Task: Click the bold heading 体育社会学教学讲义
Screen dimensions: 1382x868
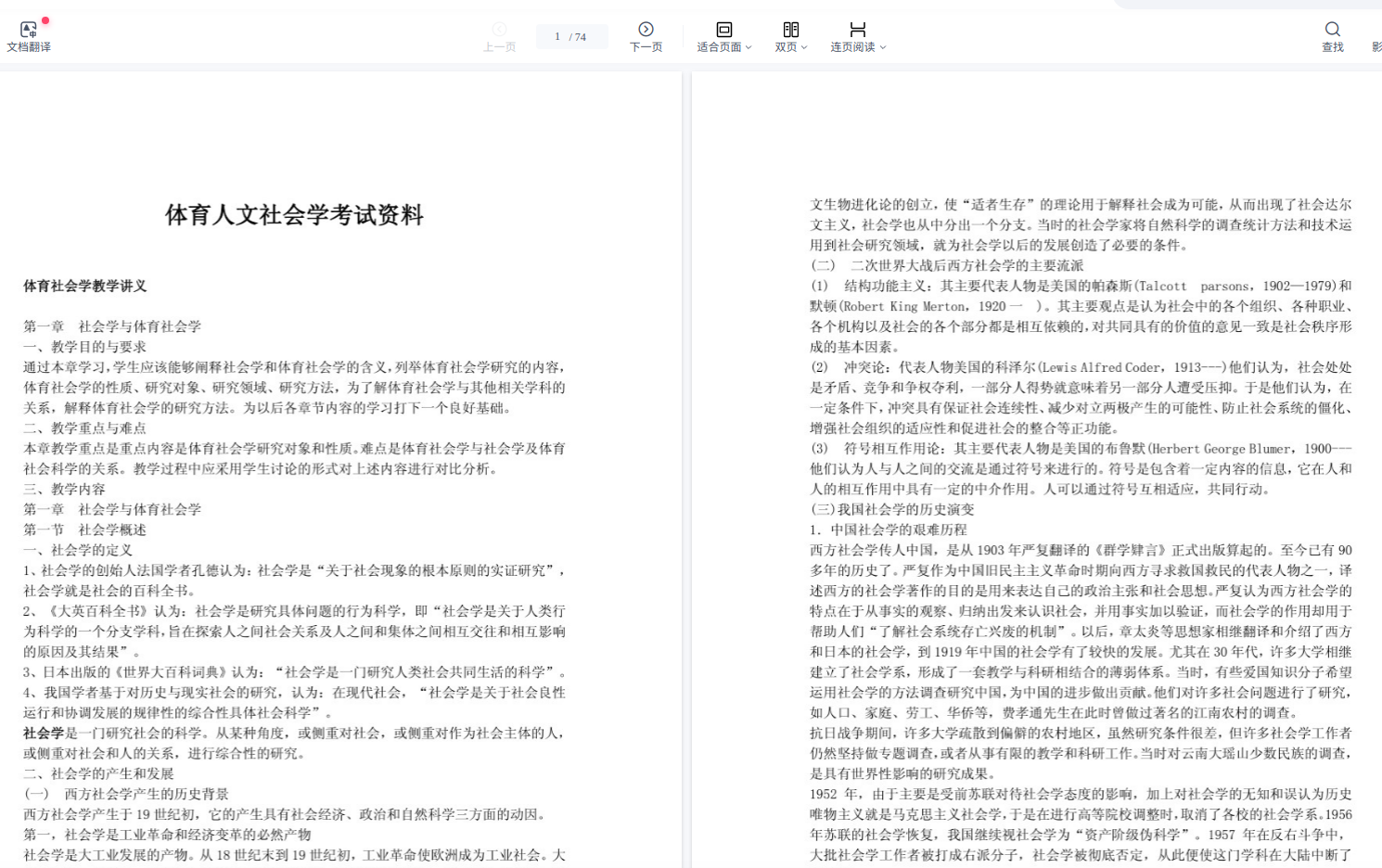Action: click(85, 287)
